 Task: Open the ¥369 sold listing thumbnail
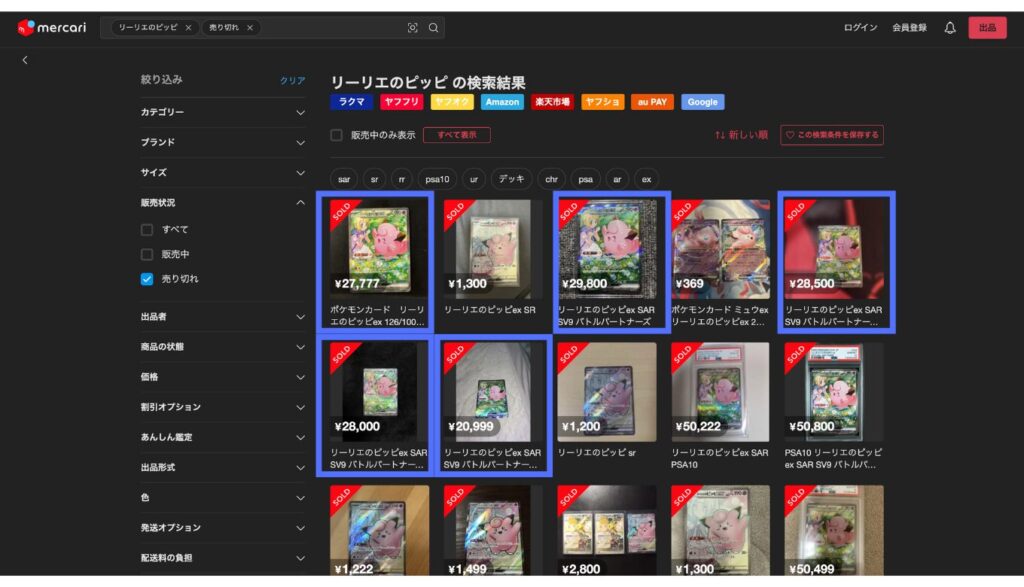click(720, 249)
